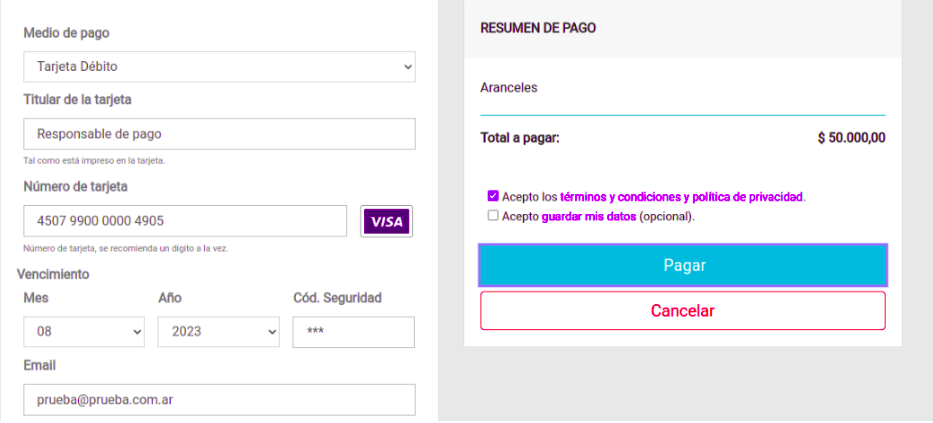Screen dimensions: 933x423
Task: Select the Cód. Seguridad input field
Action: (x=353, y=332)
